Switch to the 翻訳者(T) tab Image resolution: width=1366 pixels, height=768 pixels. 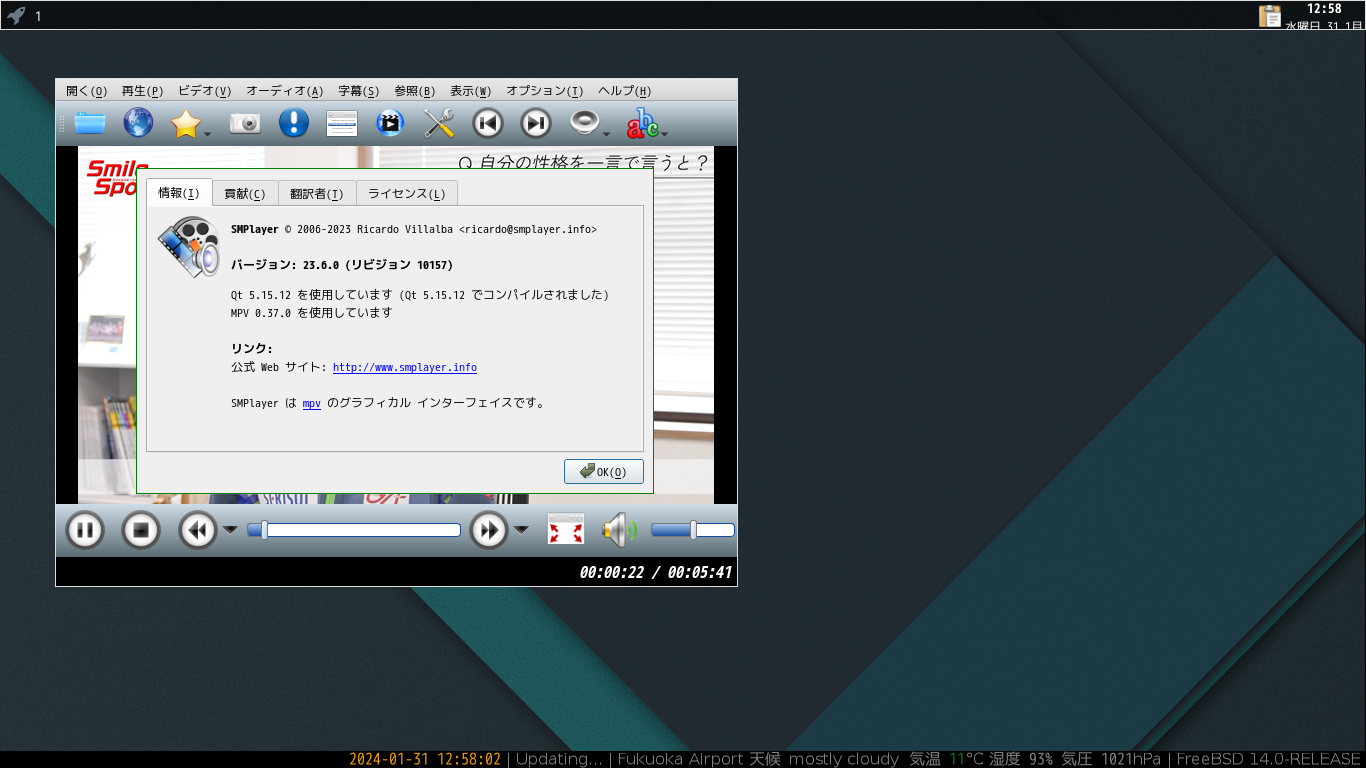coord(317,194)
